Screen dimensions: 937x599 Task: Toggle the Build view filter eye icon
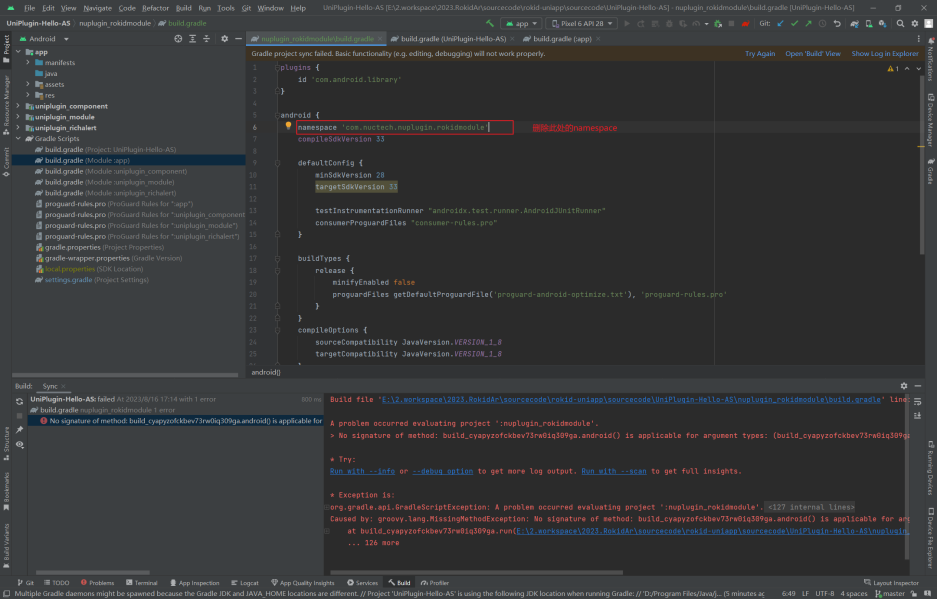click(x=19, y=444)
